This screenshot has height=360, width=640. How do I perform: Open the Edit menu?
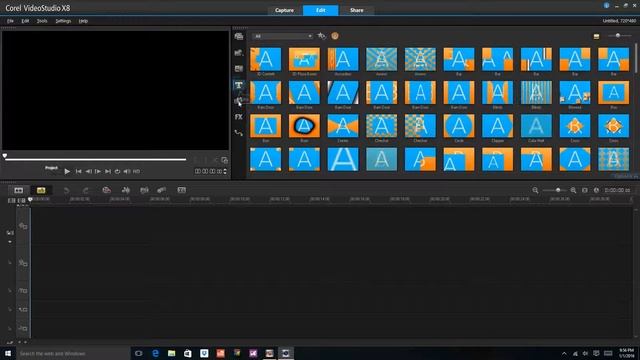pyautogui.click(x=25, y=21)
